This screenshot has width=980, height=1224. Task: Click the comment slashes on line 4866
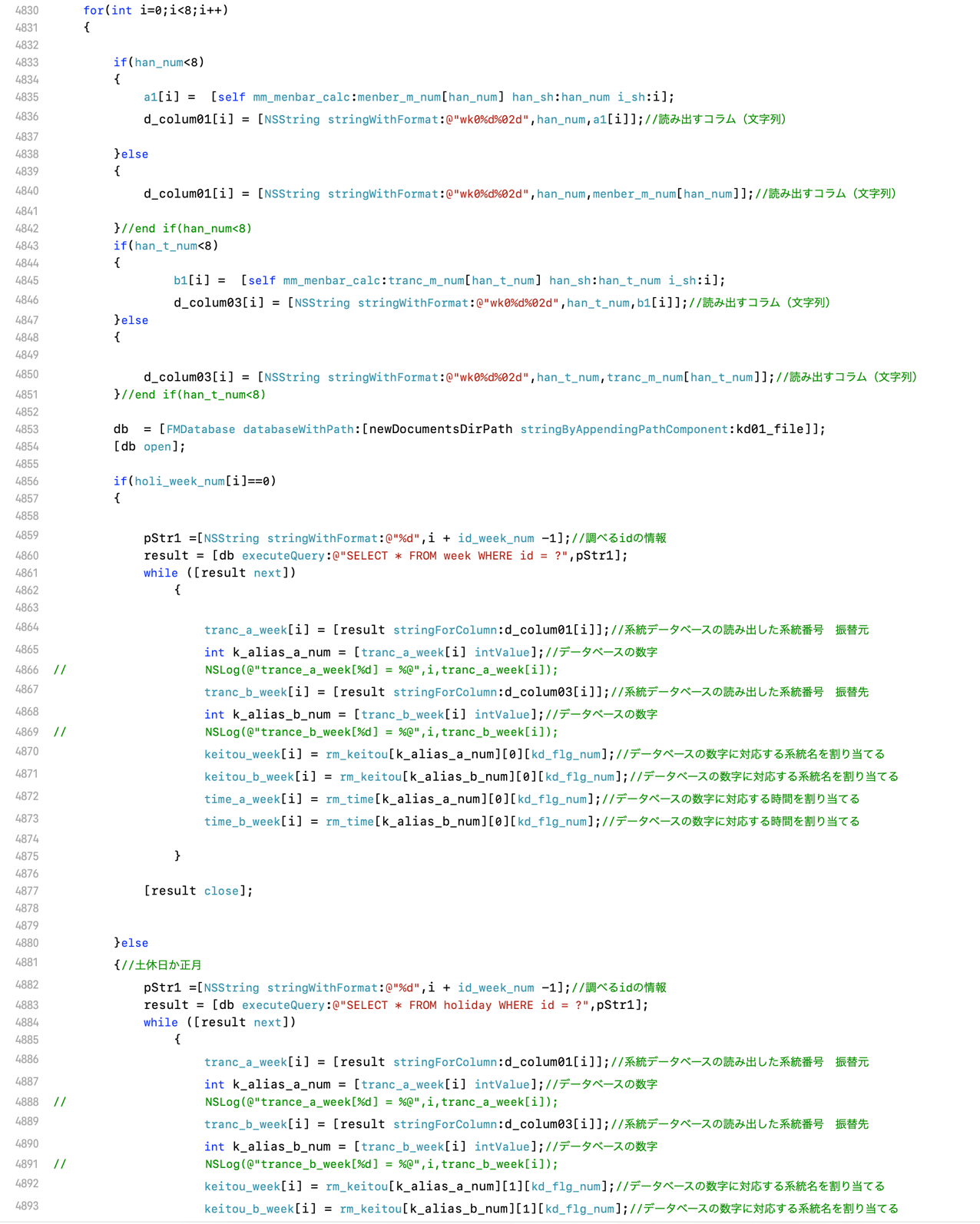click(x=60, y=670)
